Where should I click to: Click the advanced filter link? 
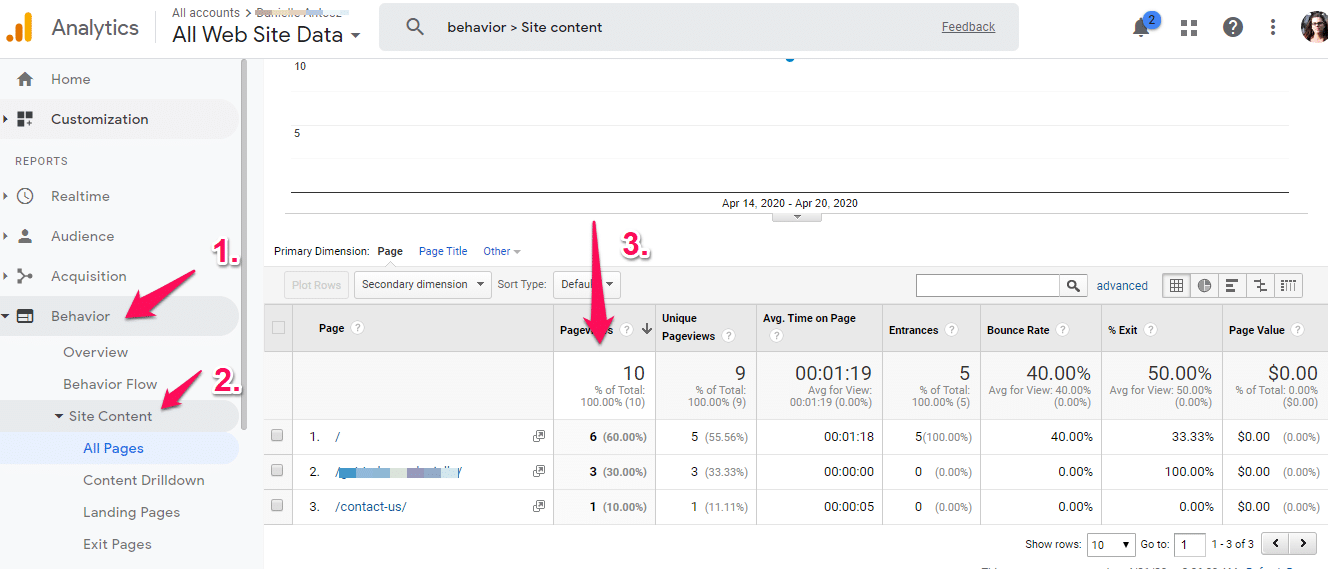(x=1122, y=286)
